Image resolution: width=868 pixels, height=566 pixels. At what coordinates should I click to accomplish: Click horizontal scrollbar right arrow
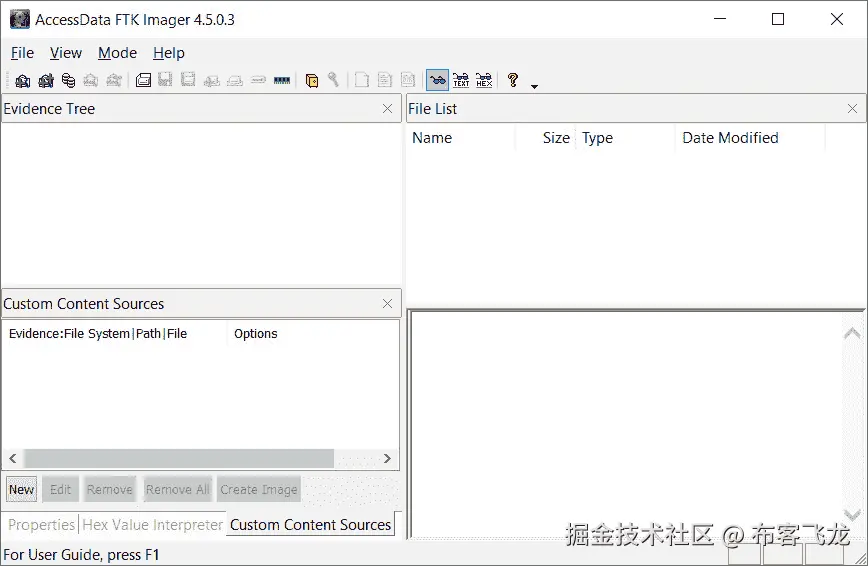pyautogui.click(x=388, y=459)
